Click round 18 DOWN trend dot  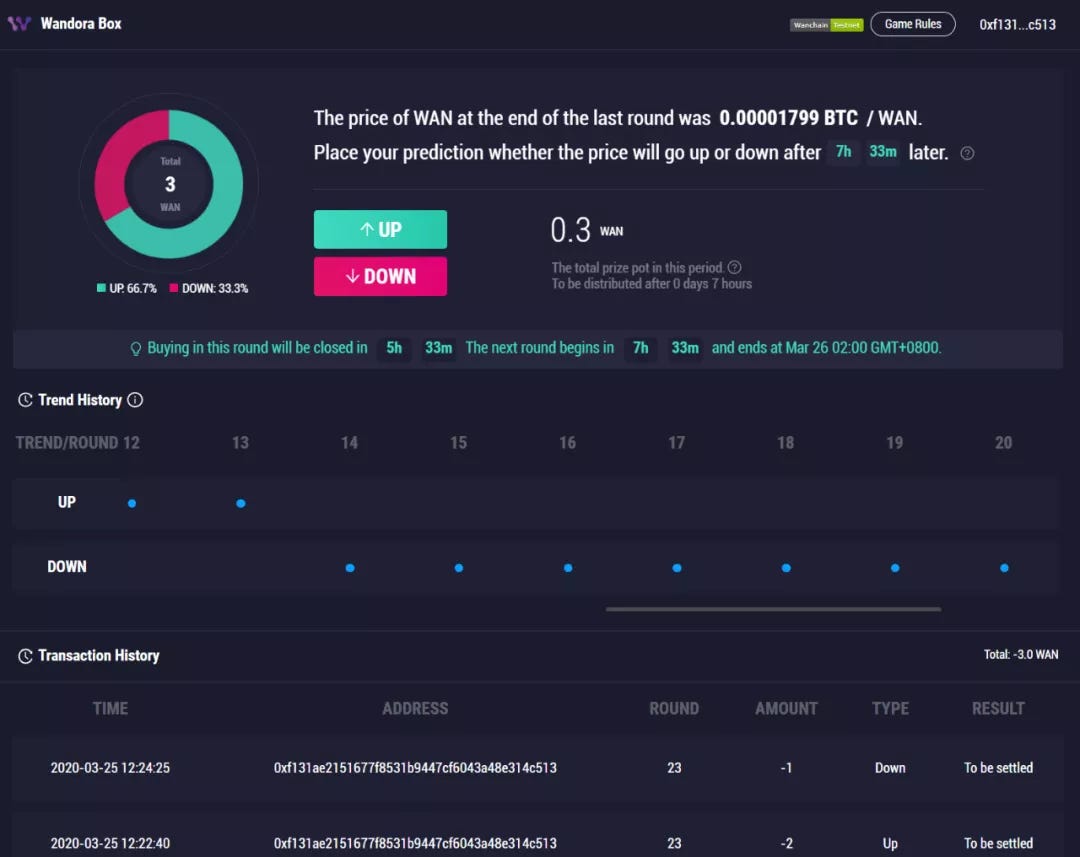786,568
